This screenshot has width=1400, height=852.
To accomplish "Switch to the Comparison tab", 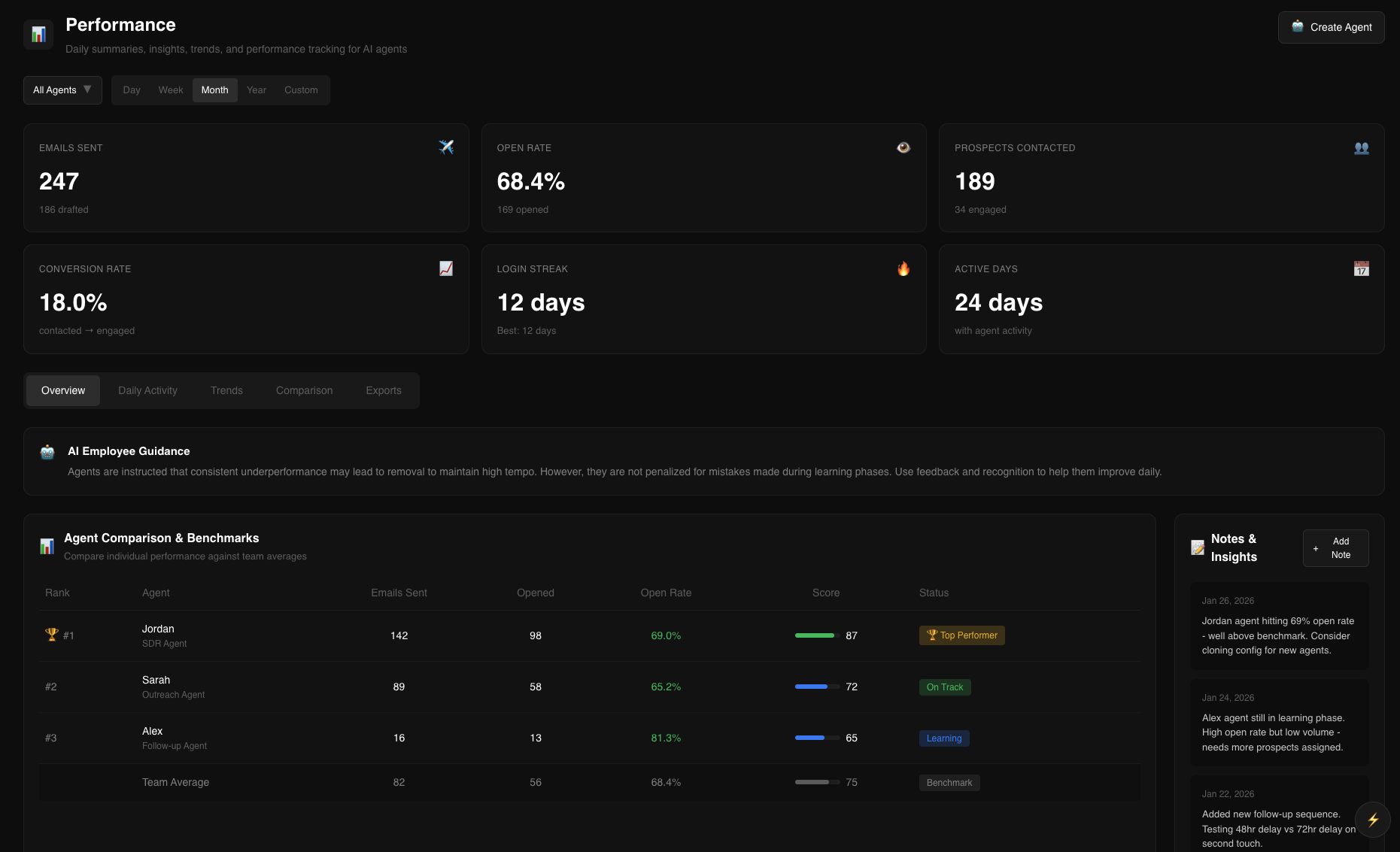I will pos(304,390).
